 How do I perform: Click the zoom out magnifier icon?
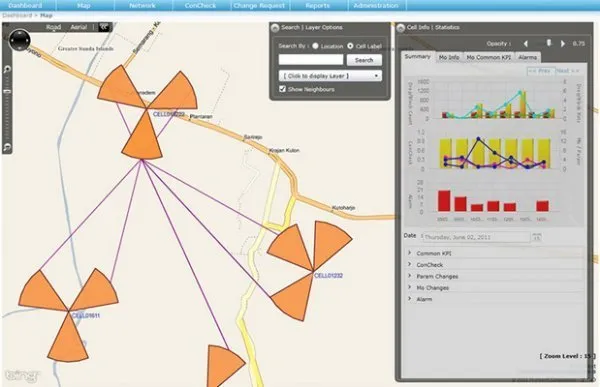[7, 147]
